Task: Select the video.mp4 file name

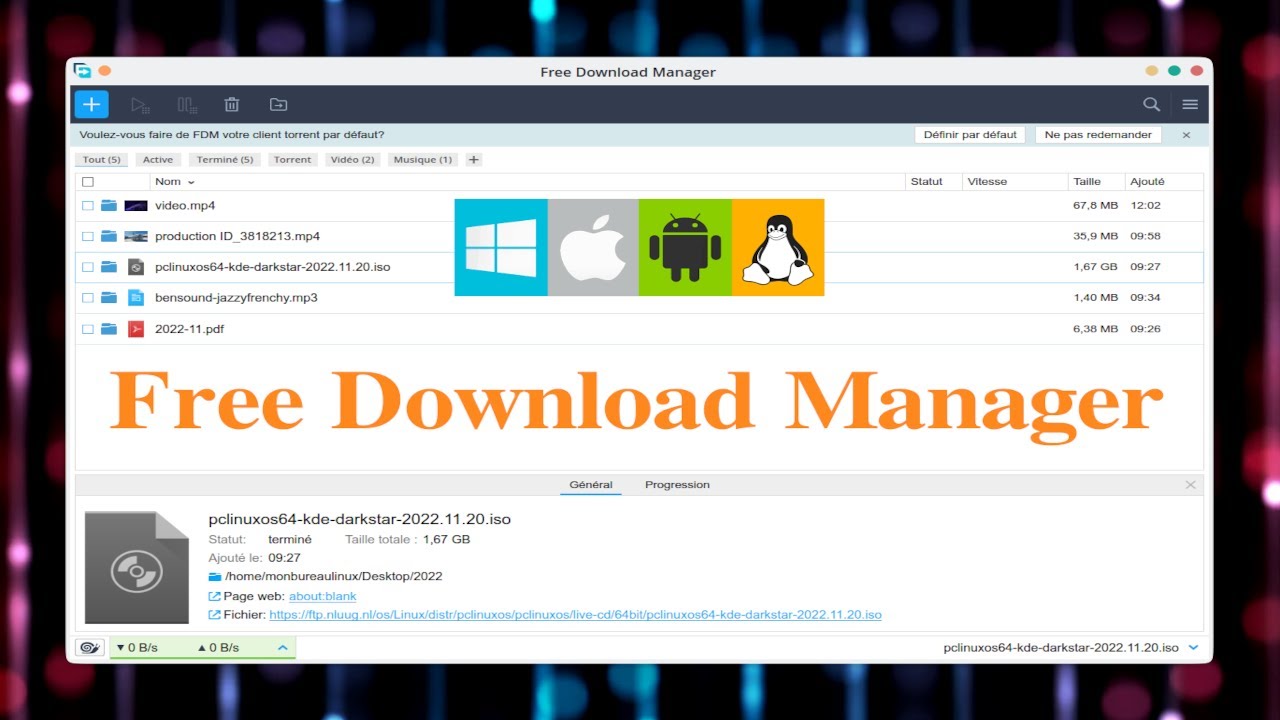Action: [185, 206]
